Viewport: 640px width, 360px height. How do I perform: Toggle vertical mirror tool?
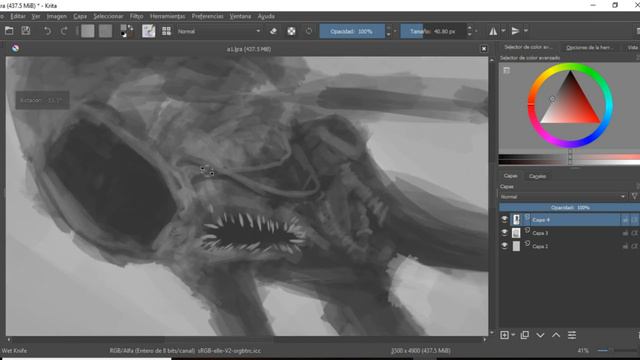(x=516, y=31)
